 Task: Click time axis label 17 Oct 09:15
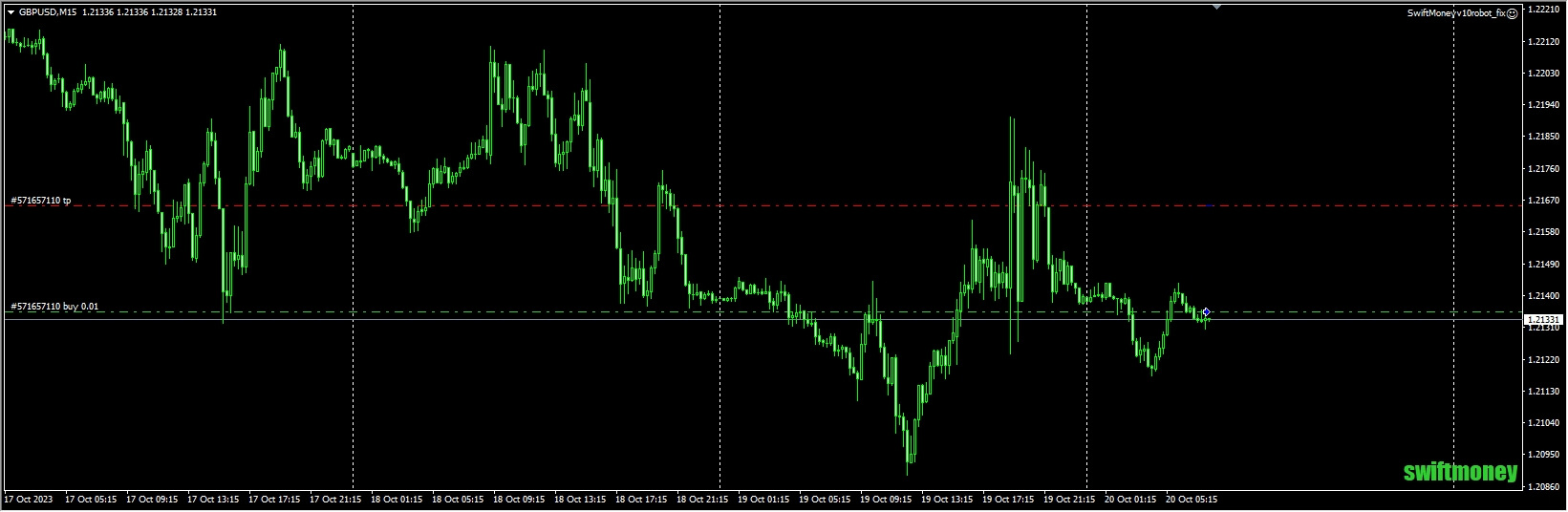[153, 500]
